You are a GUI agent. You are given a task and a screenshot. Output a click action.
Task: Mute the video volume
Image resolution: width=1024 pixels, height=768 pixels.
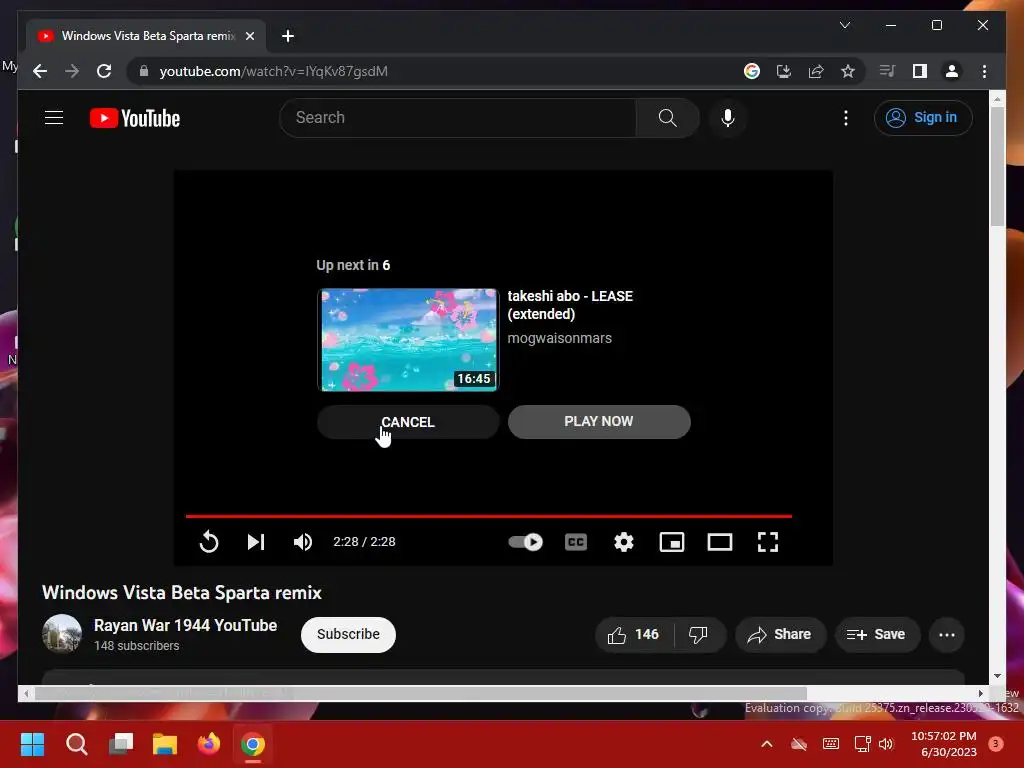coord(303,541)
